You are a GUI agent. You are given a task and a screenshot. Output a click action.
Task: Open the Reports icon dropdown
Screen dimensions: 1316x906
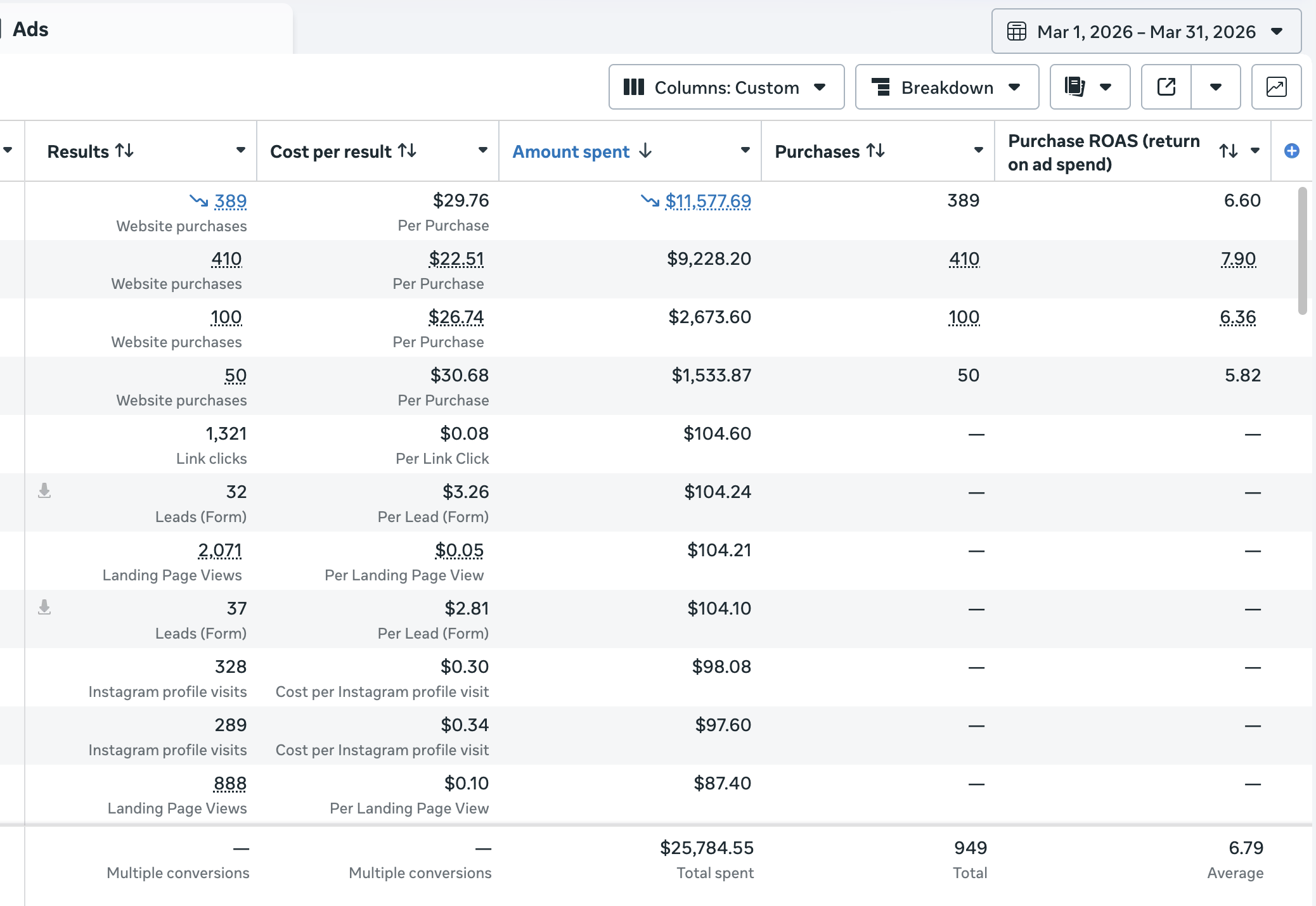(1090, 87)
